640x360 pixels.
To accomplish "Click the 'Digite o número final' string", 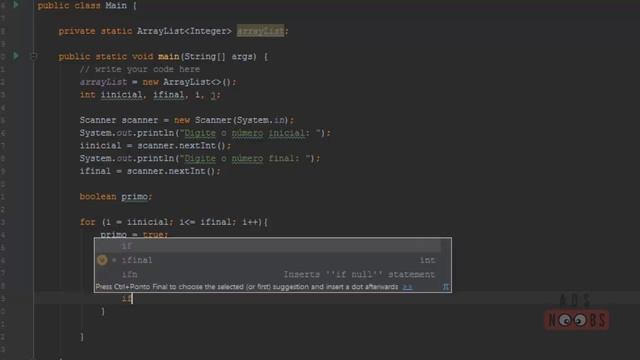I will [245, 158].
